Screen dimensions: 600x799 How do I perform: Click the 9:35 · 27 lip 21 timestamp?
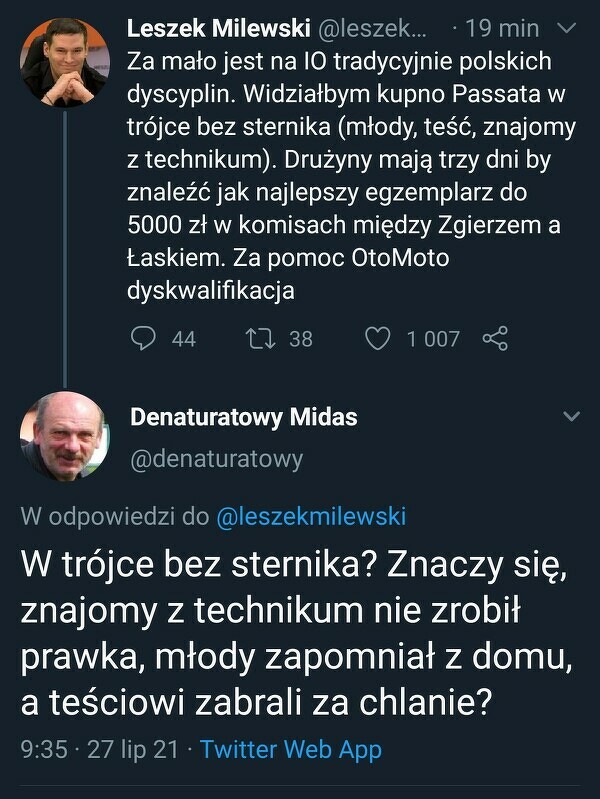[x=100, y=749]
